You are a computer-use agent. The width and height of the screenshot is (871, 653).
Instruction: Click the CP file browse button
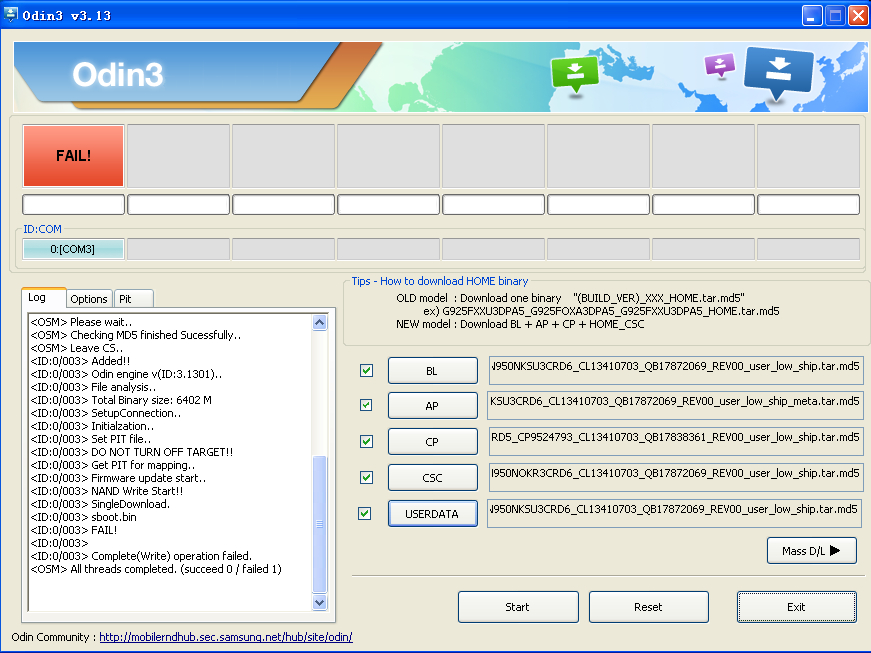[x=432, y=442]
